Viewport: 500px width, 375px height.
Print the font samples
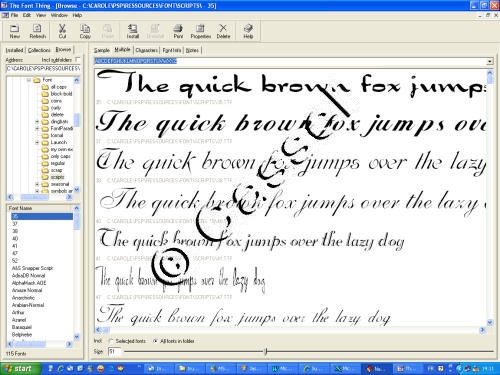pyautogui.click(x=178, y=31)
